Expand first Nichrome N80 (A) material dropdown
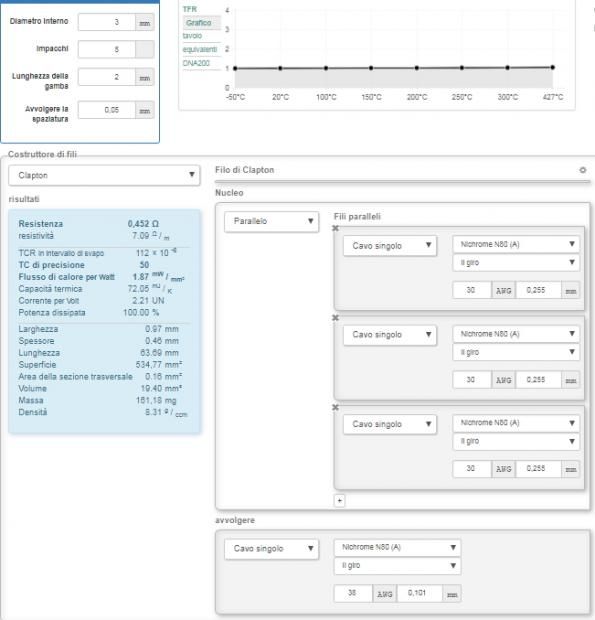The height and width of the screenshot is (620, 595). 516,244
